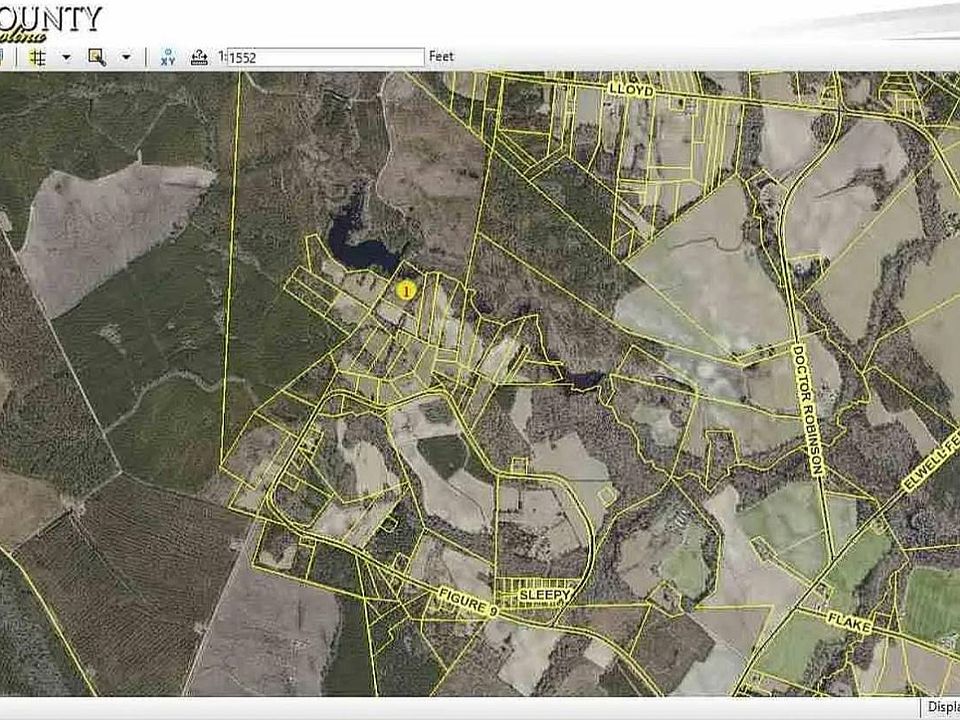Click the Feet units label
Image resolution: width=960 pixels, height=720 pixels.
click(x=441, y=56)
